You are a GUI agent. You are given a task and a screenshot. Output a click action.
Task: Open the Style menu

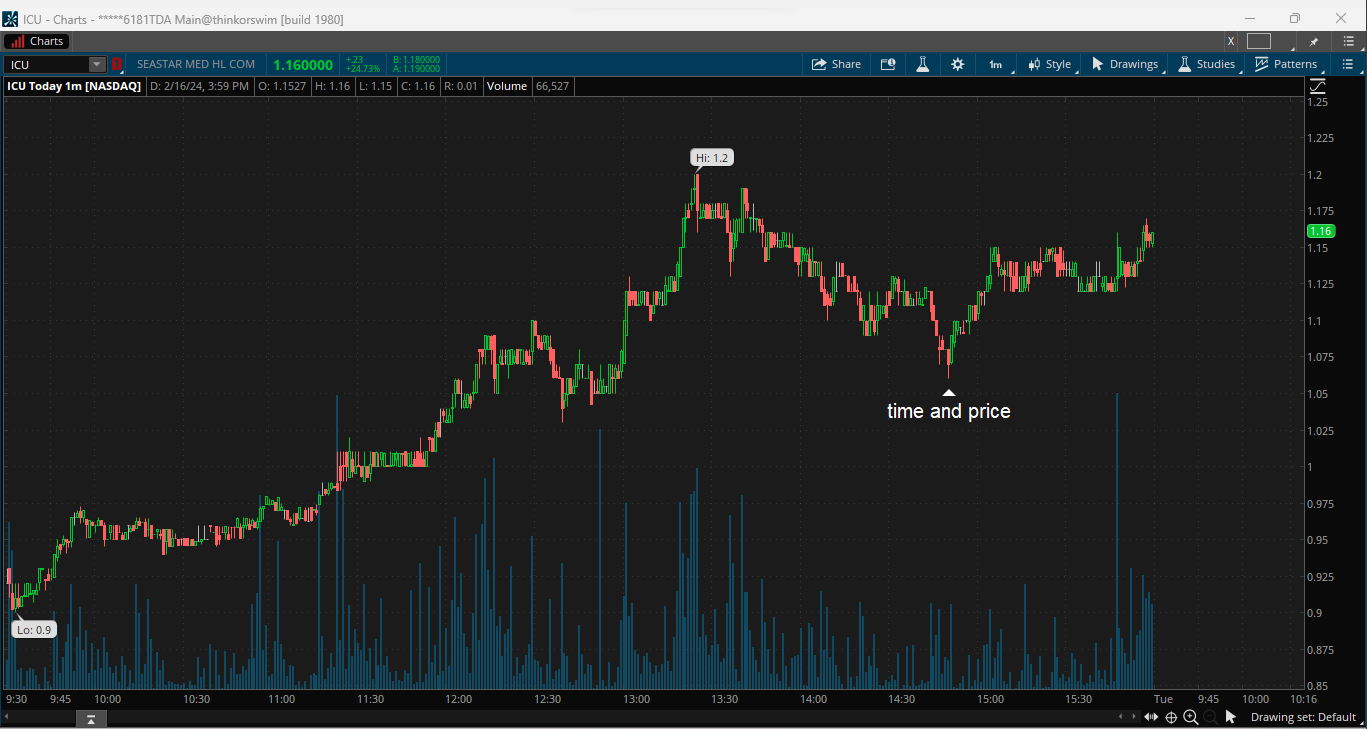(1049, 64)
